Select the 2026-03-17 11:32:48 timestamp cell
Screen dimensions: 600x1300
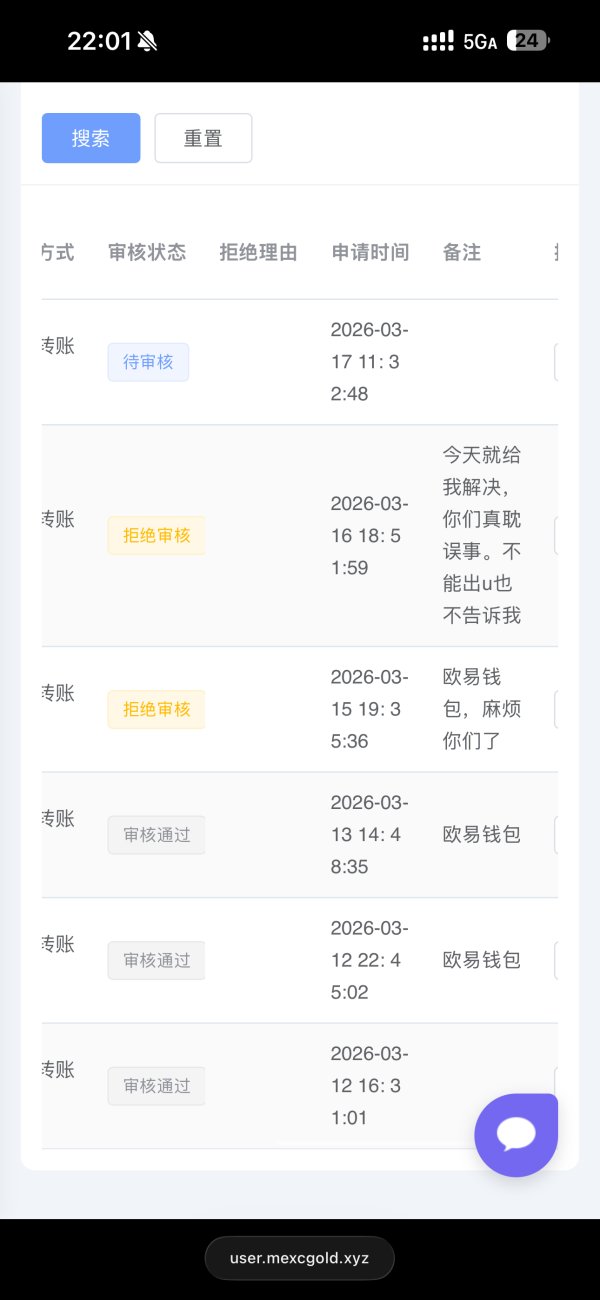tap(369, 362)
